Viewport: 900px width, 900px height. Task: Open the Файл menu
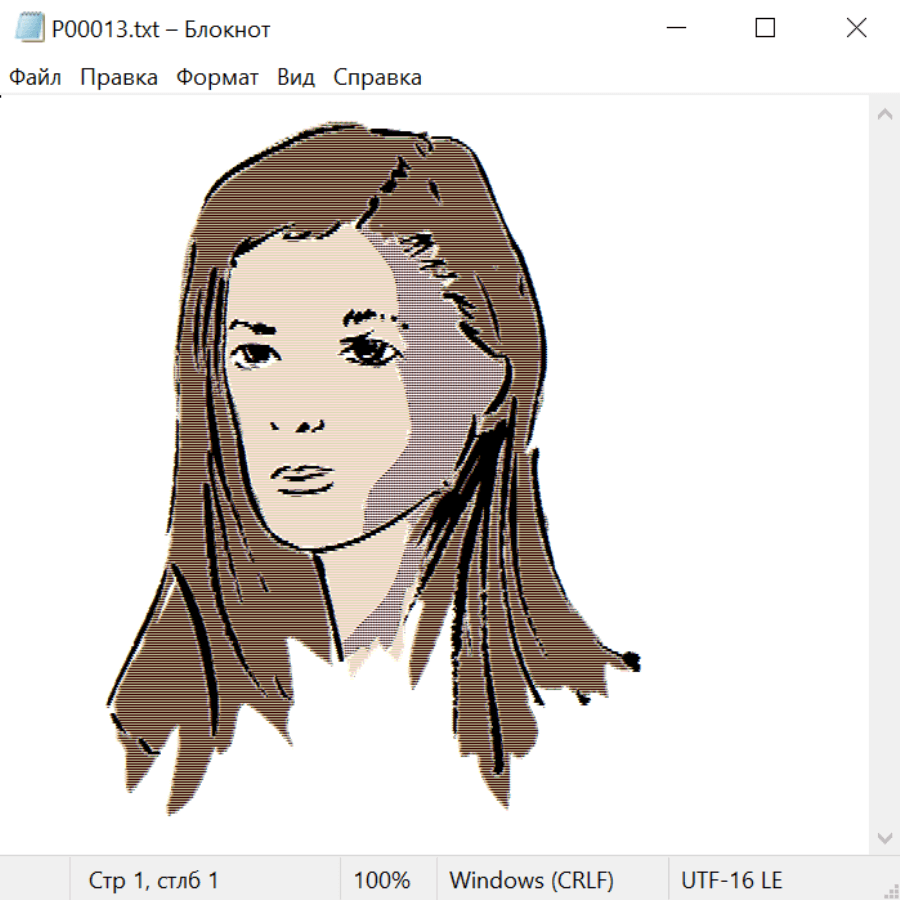(x=35, y=78)
